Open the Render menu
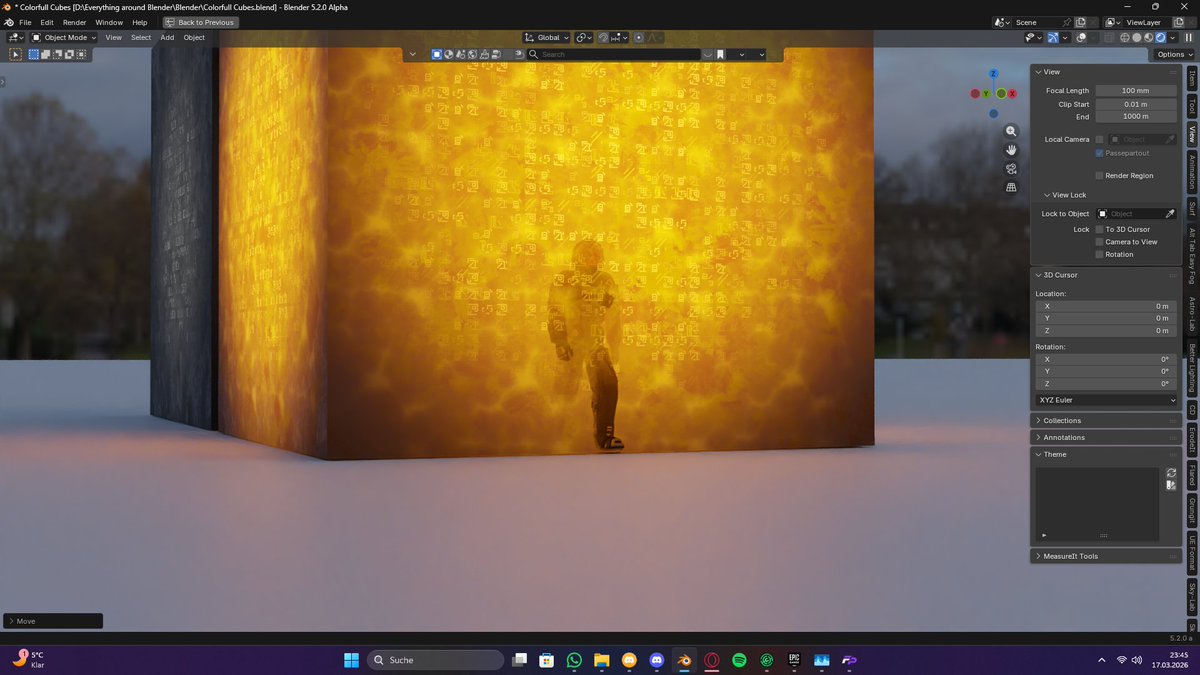1200x675 pixels. (75, 22)
